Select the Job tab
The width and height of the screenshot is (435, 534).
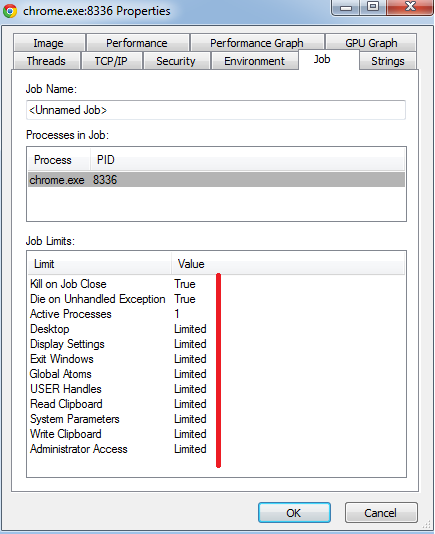coord(329,60)
